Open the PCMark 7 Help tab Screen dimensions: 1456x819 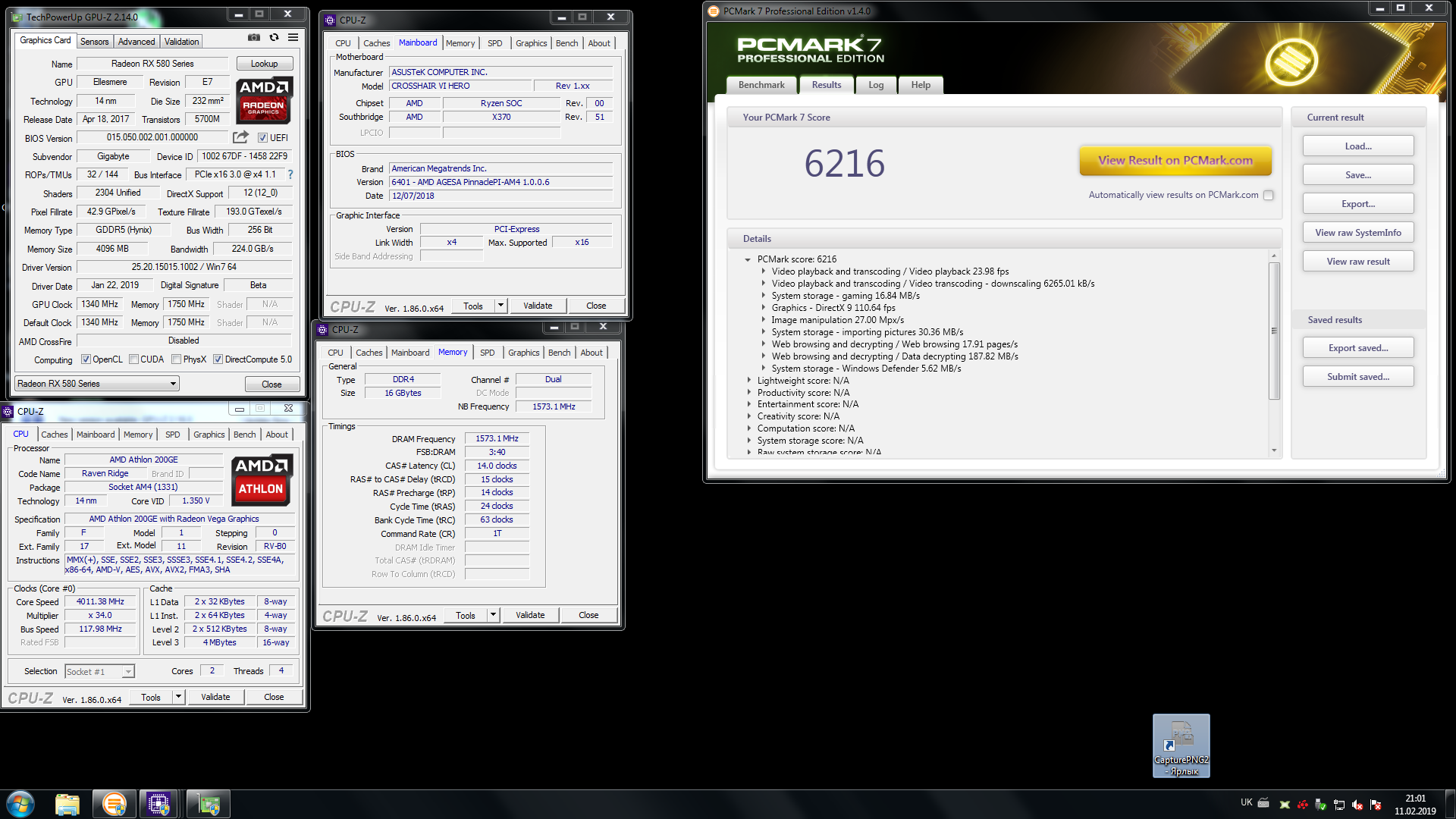click(x=921, y=85)
